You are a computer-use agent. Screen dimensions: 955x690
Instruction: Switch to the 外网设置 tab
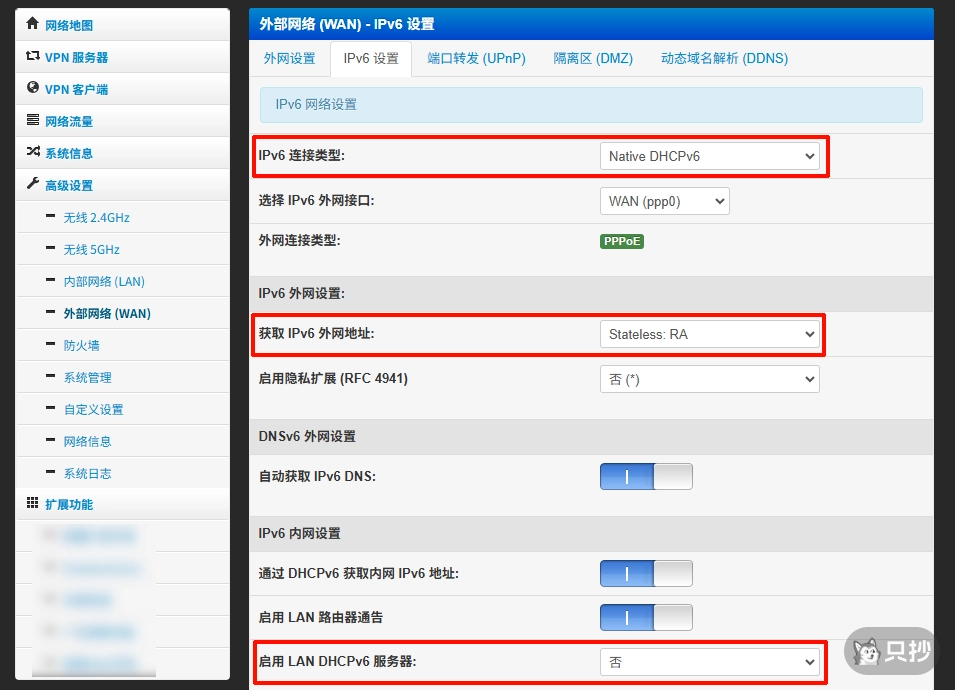289,58
